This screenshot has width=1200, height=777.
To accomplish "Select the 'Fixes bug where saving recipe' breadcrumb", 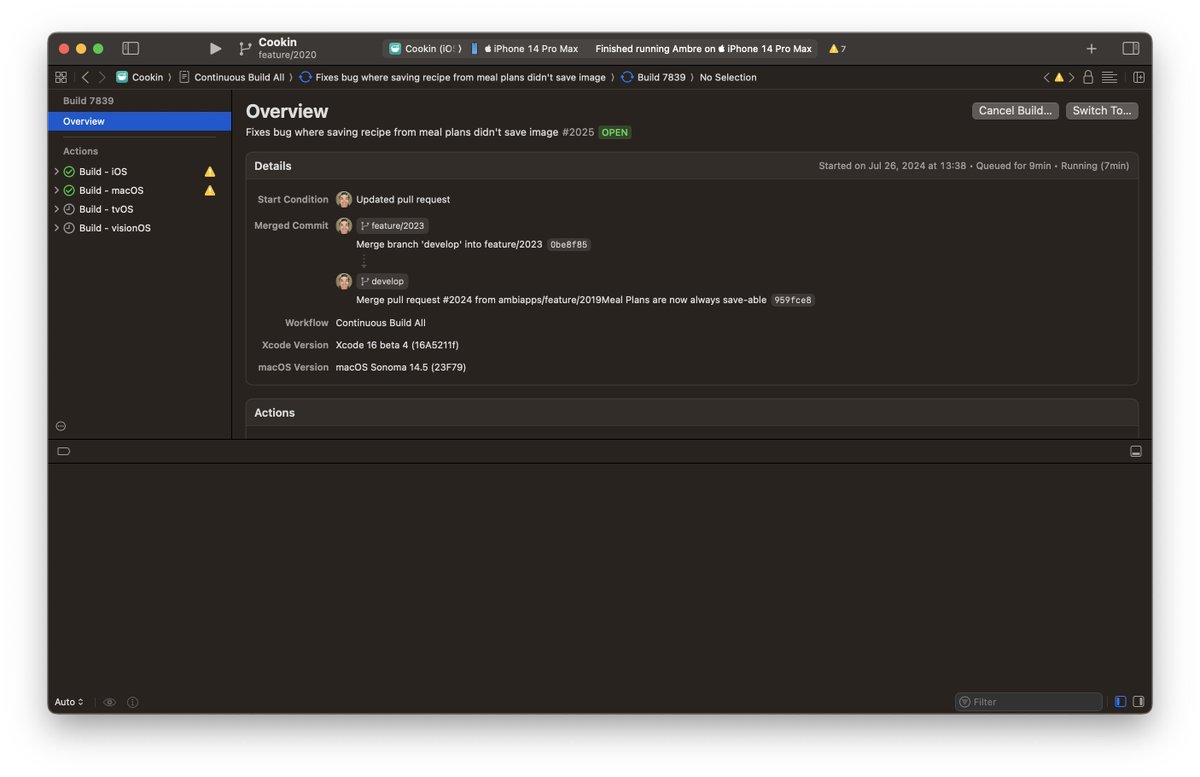I will (x=452, y=77).
